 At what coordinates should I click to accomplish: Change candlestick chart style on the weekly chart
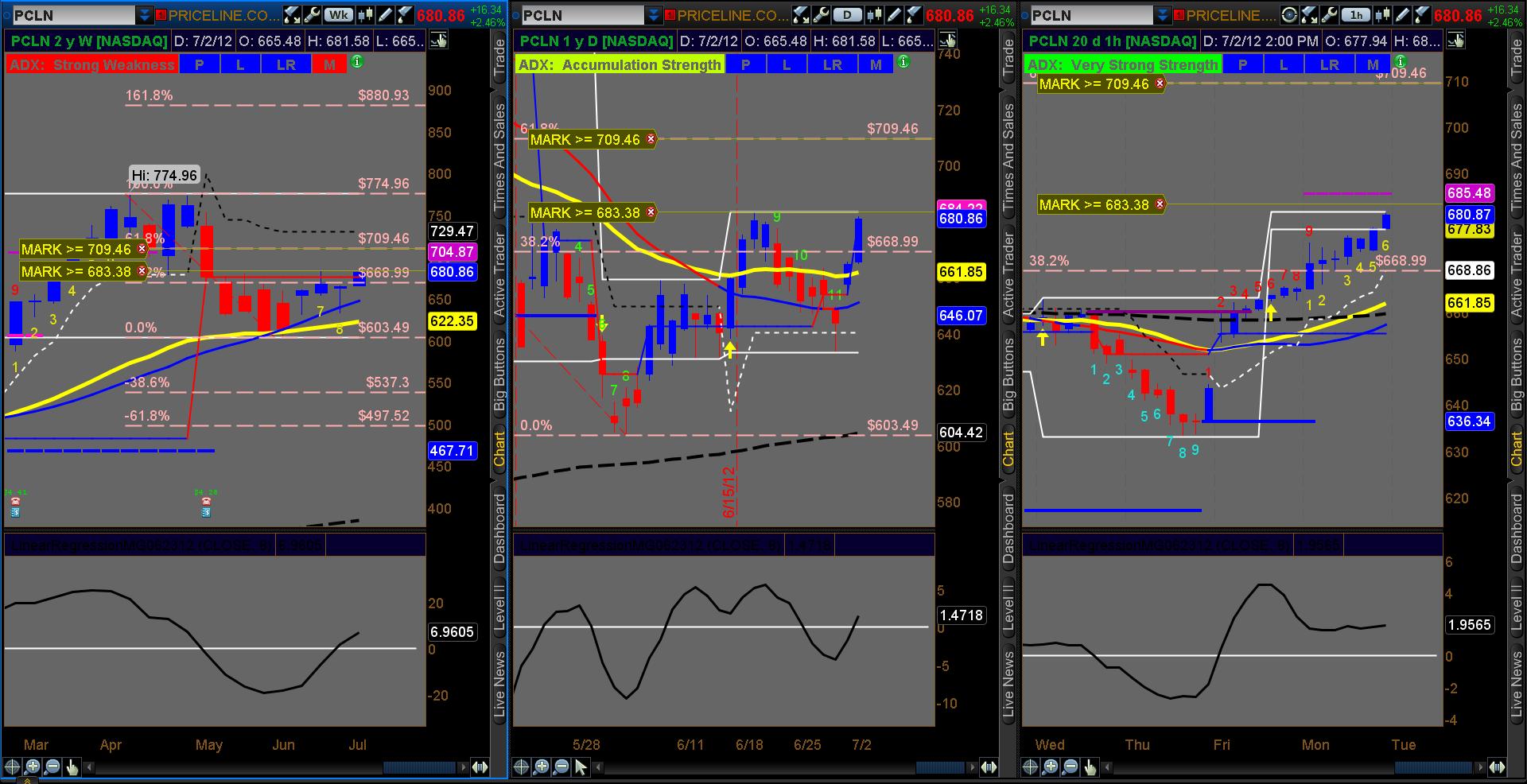point(367,14)
